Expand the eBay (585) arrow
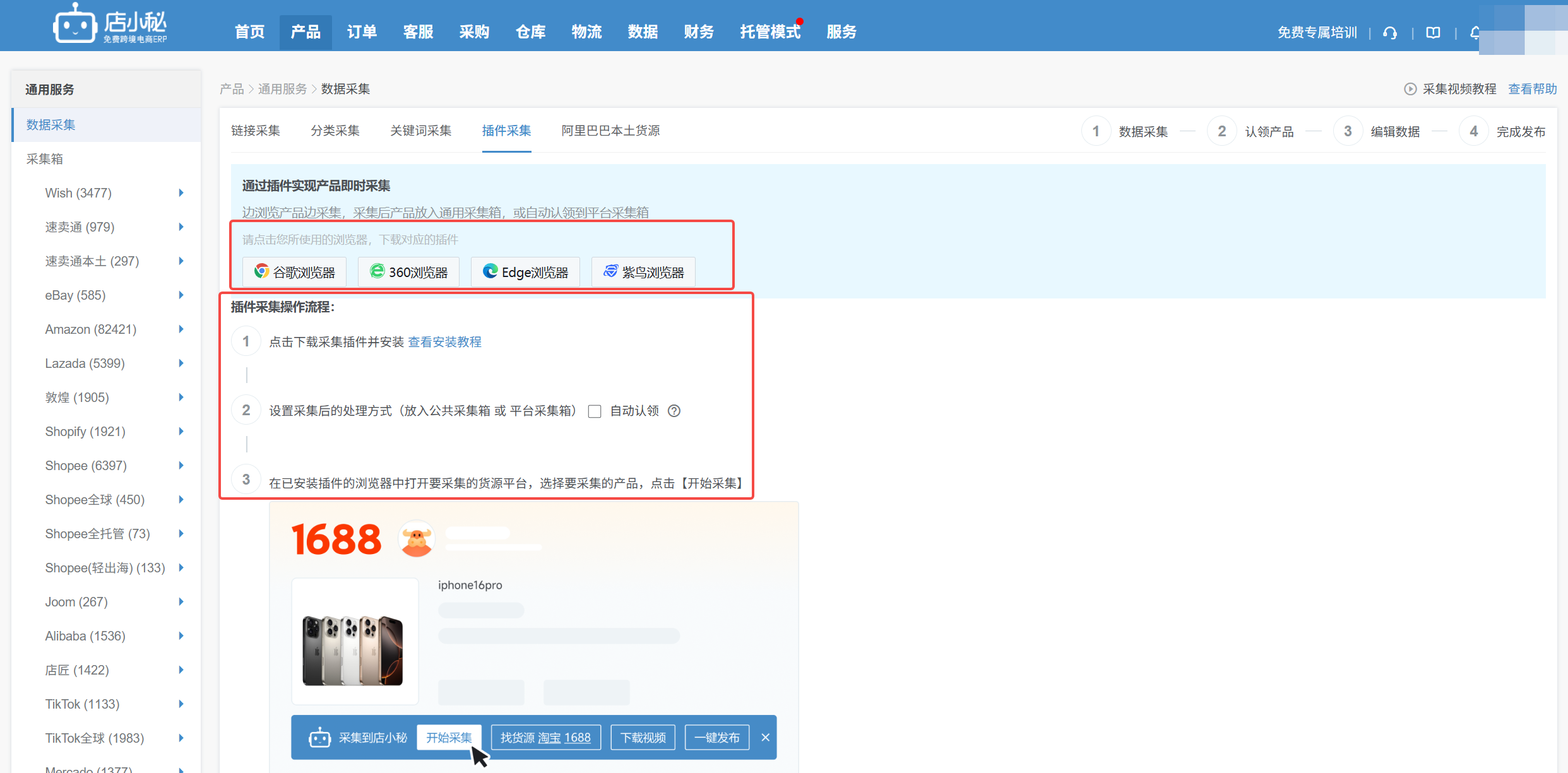This screenshot has width=1568, height=773. coord(181,295)
